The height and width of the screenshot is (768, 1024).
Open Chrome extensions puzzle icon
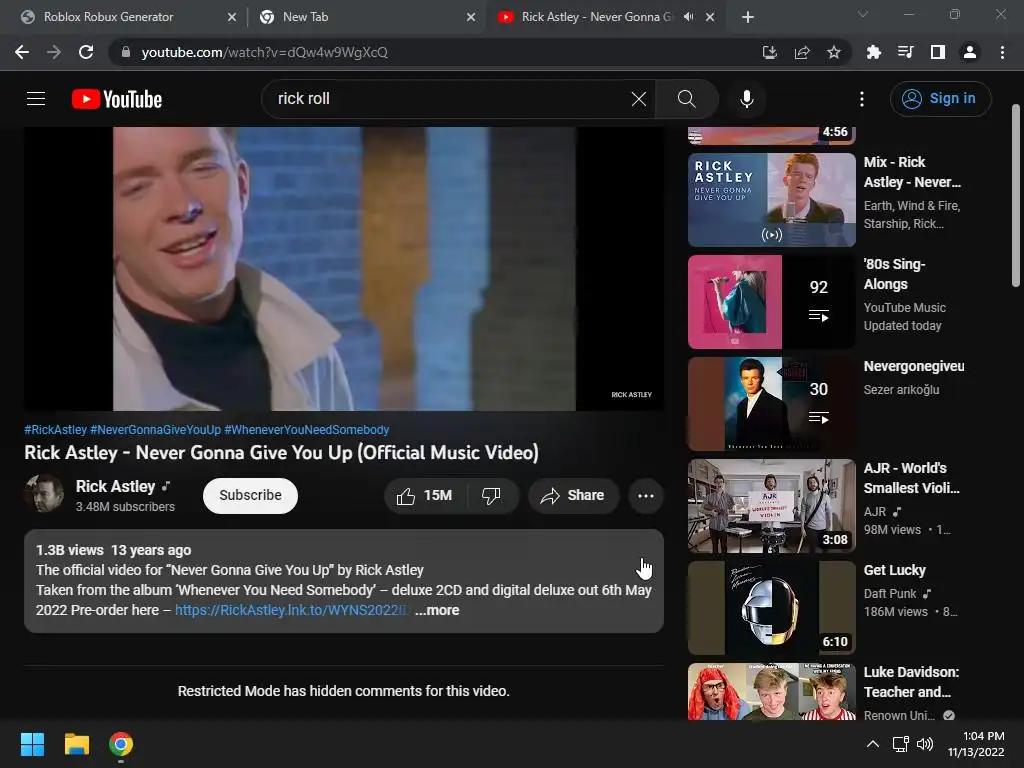874,52
